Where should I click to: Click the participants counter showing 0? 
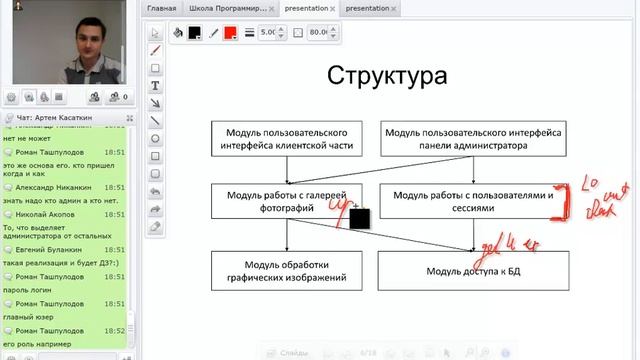pos(119,97)
